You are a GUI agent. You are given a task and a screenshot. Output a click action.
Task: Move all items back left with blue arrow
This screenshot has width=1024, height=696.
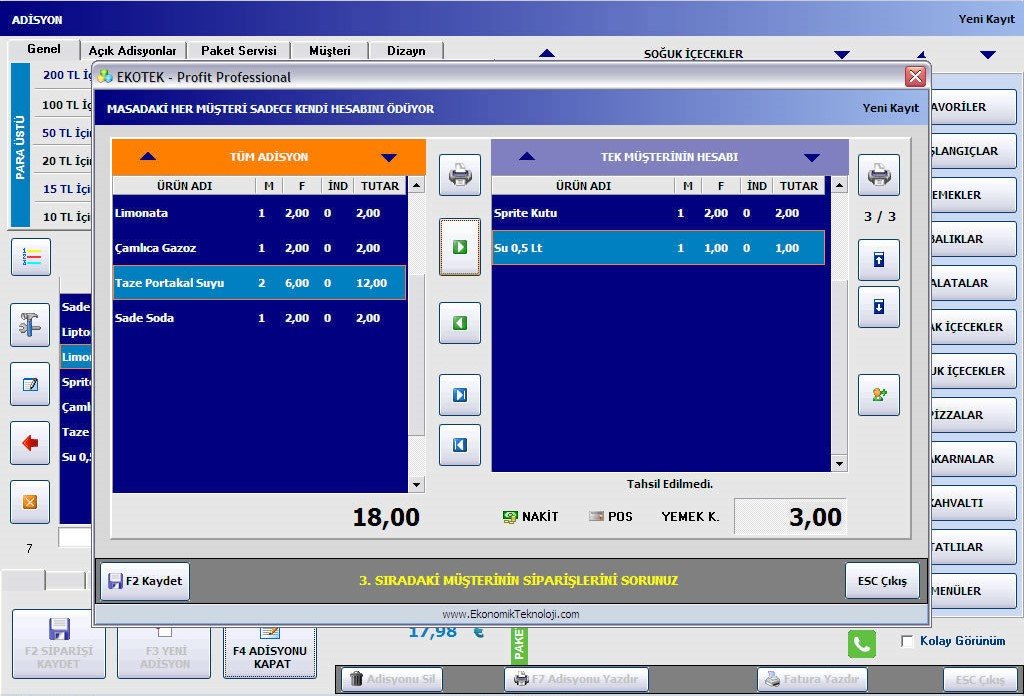460,445
